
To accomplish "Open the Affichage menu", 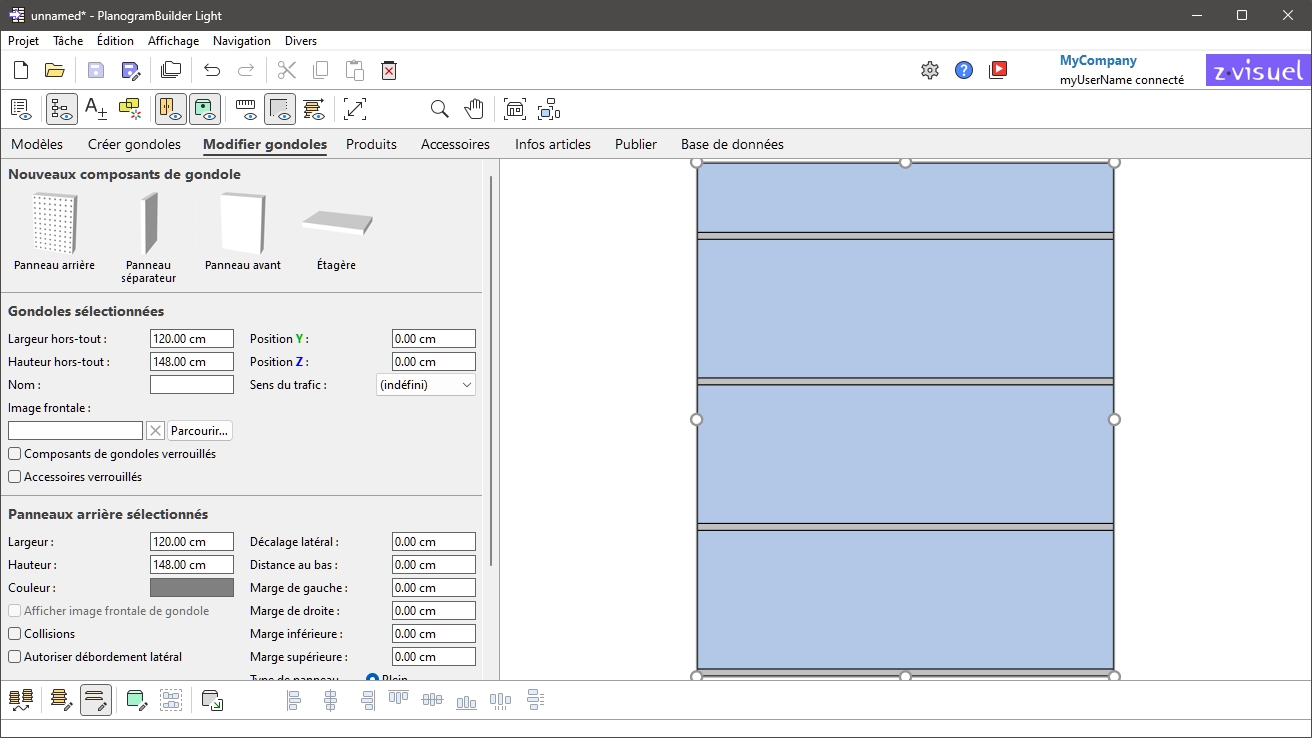I will 173,41.
